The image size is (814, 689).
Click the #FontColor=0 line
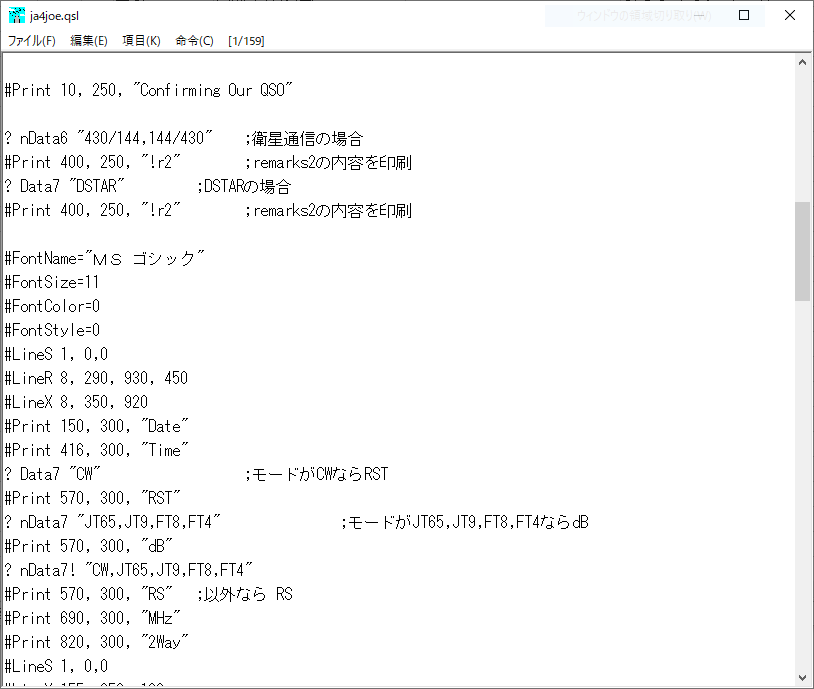[x=52, y=306]
